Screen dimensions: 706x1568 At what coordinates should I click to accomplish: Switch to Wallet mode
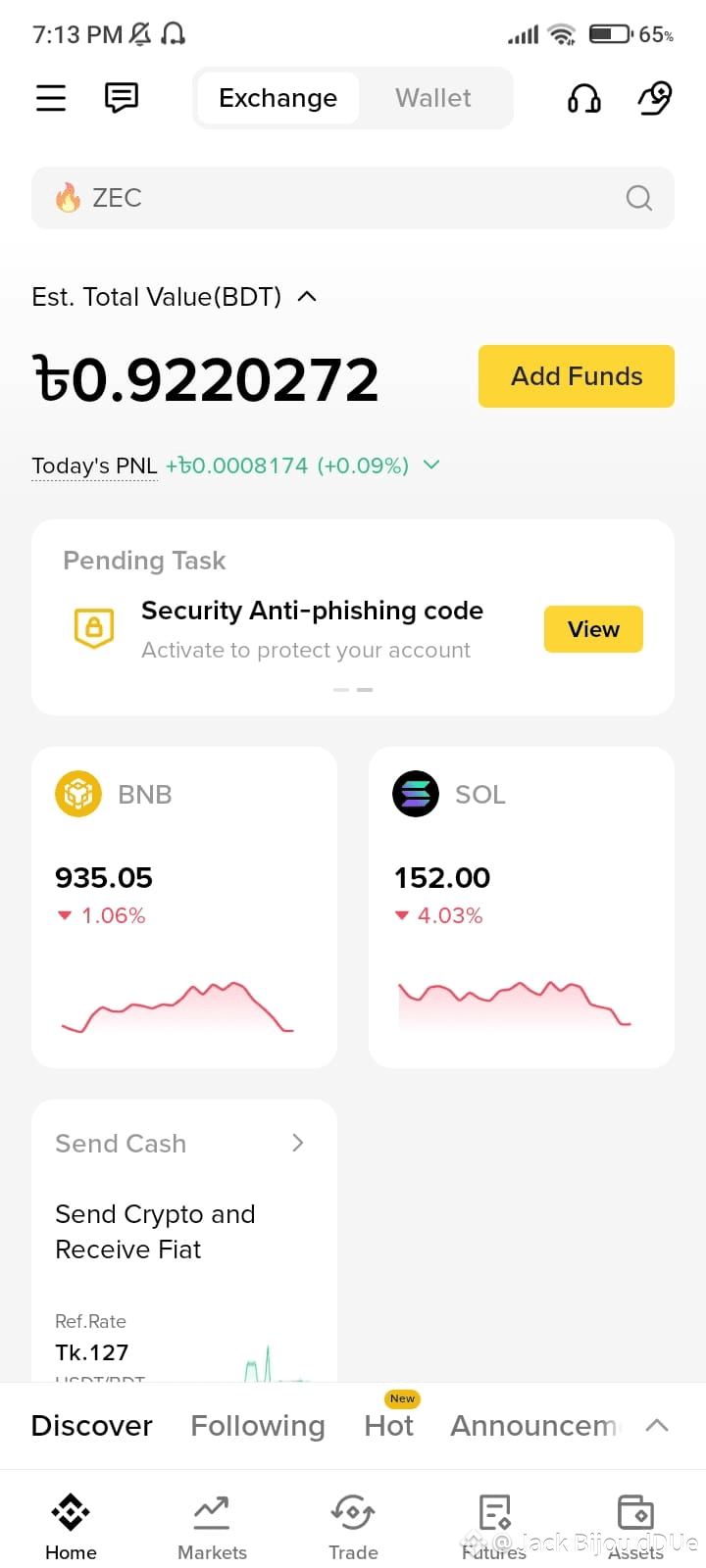pyautogui.click(x=433, y=98)
